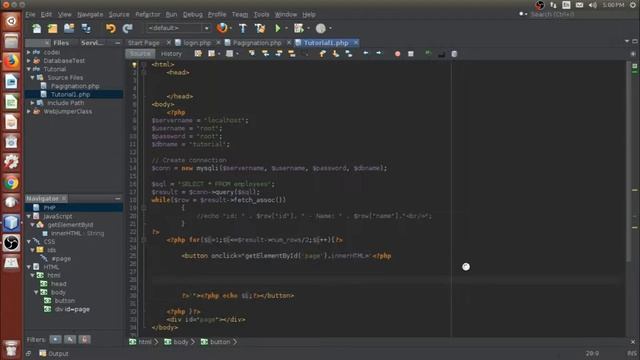Toggle the third Navigator filter button
Viewport: 640px width, 360px height.
point(84,339)
